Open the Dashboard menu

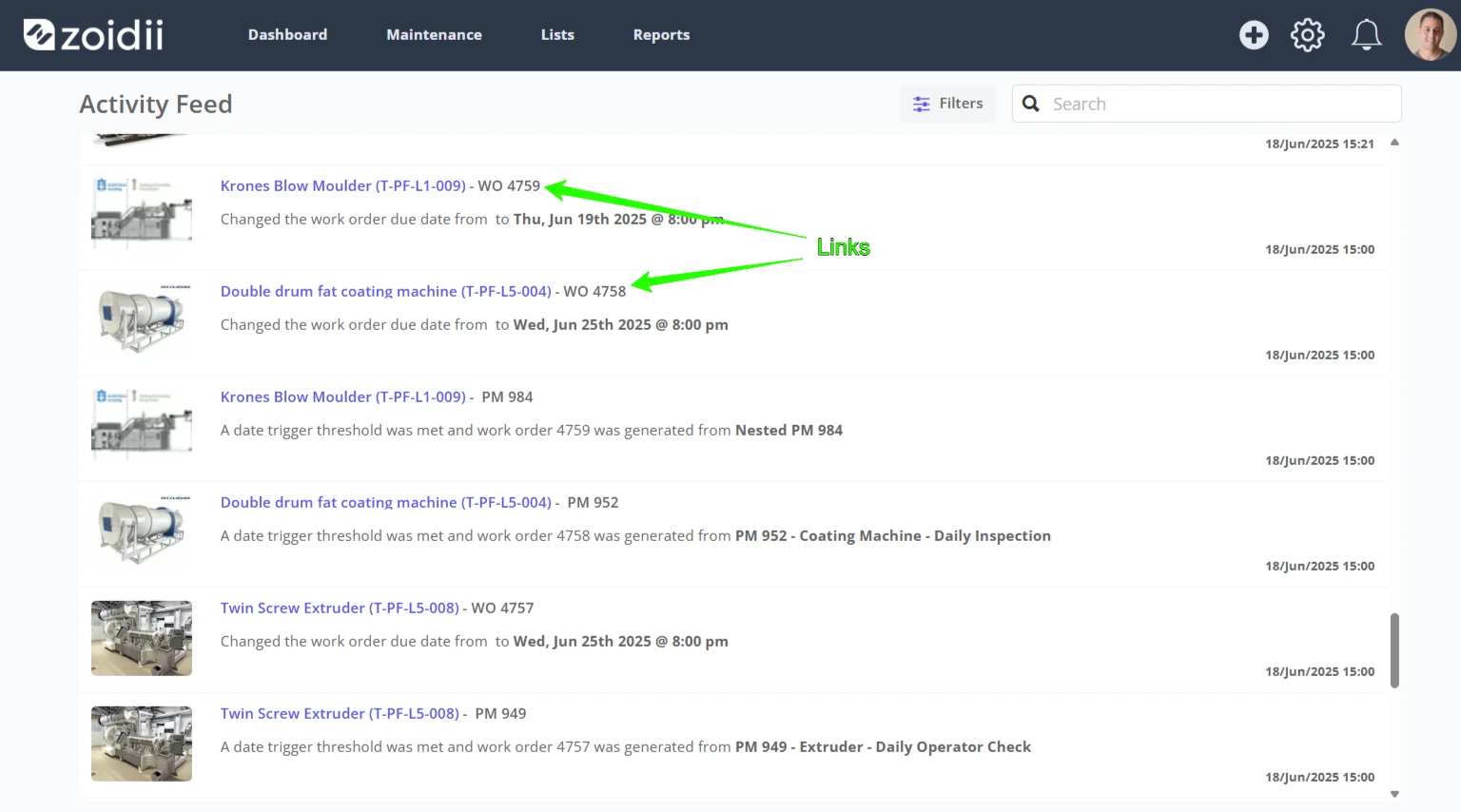[287, 35]
